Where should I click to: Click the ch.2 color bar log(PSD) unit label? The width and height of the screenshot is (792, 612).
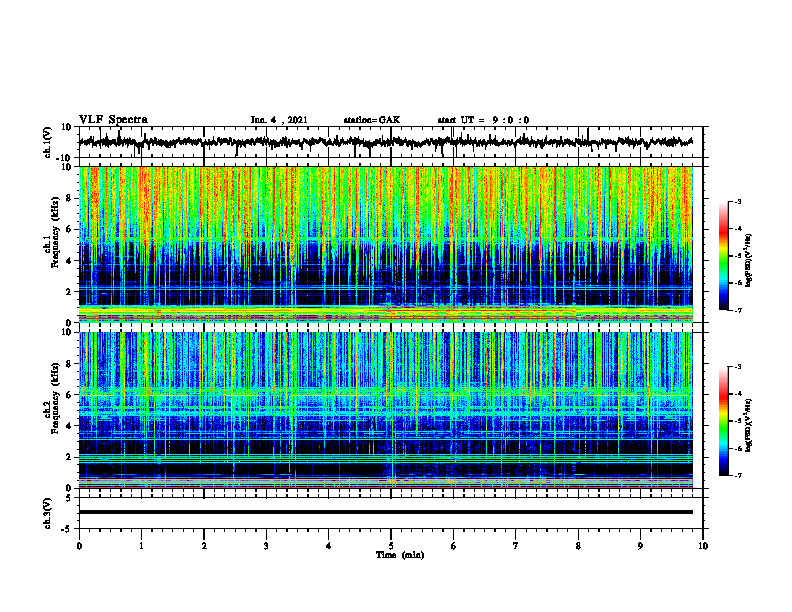point(749,425)
